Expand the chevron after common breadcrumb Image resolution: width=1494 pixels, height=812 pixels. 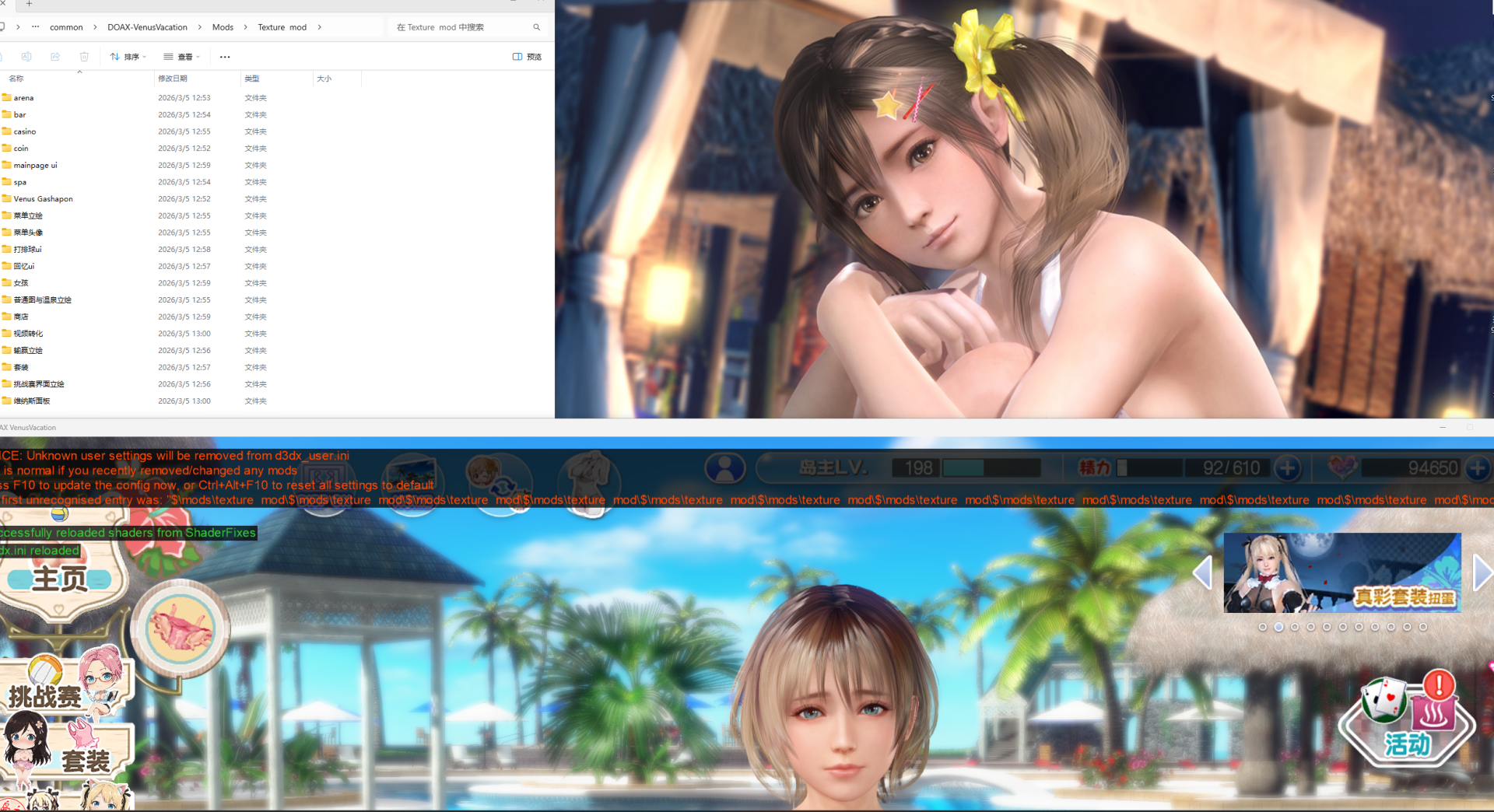pyautogui.click(x=95, y=27)
